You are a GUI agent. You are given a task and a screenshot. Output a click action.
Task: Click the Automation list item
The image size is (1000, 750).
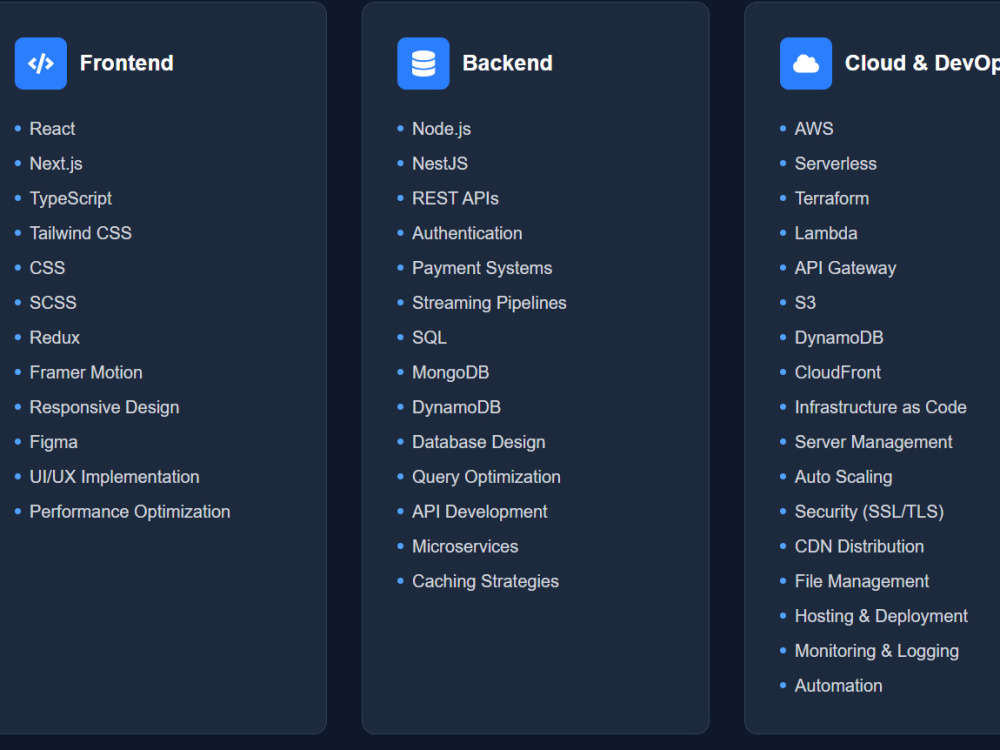839,686
